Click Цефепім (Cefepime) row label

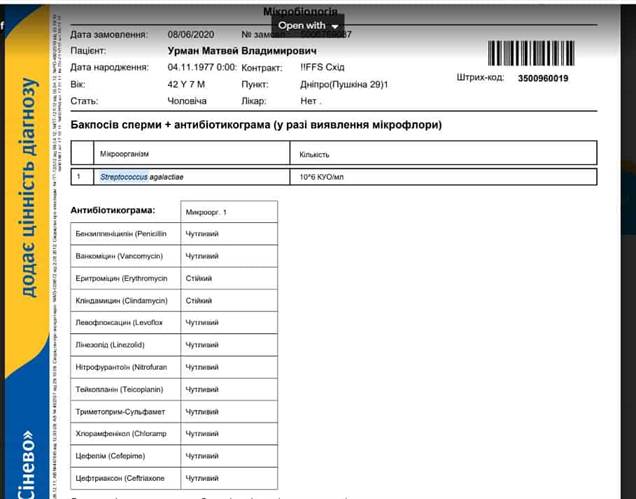pyautogui.click(x=110, y=456)
